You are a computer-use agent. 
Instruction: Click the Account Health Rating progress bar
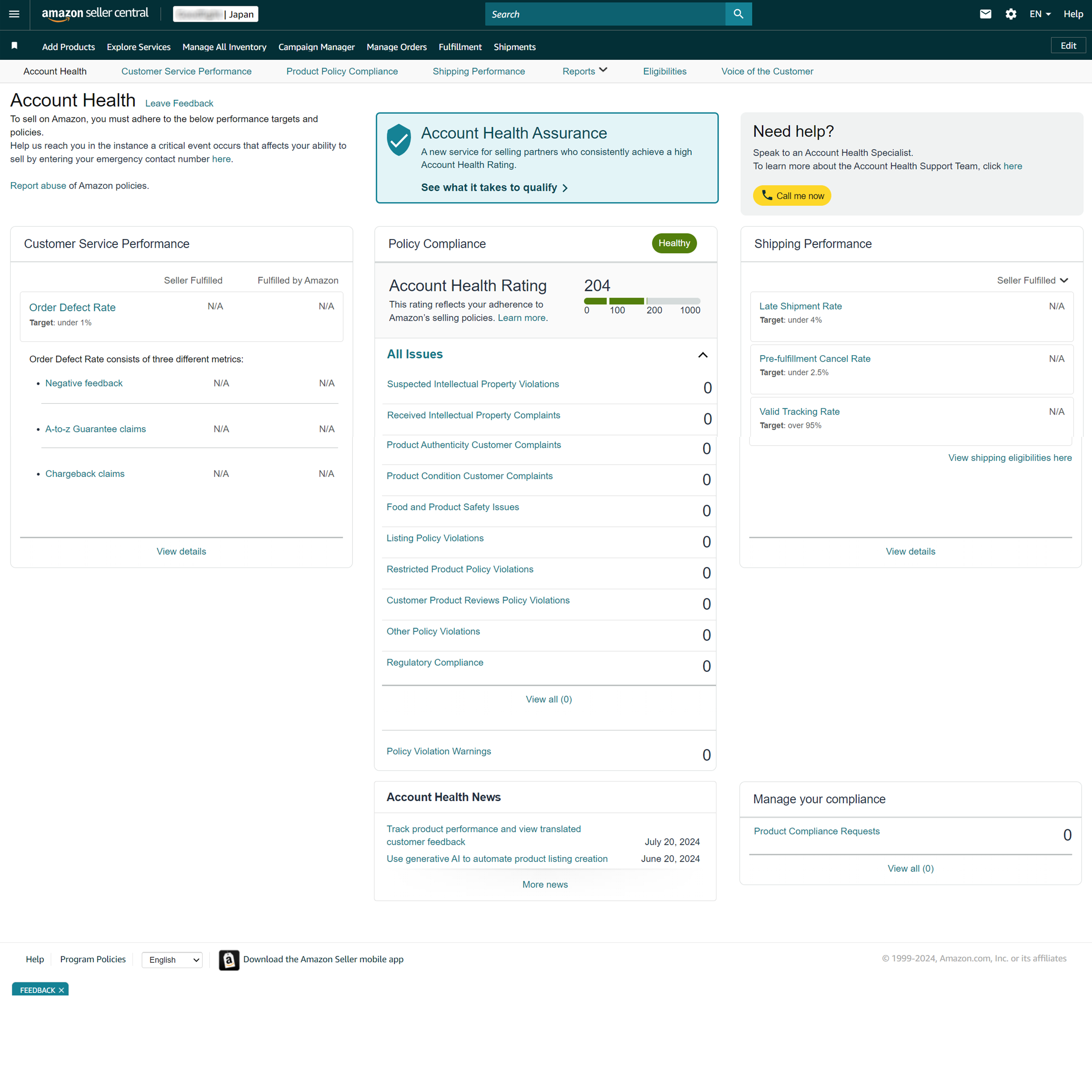point(642,301)
